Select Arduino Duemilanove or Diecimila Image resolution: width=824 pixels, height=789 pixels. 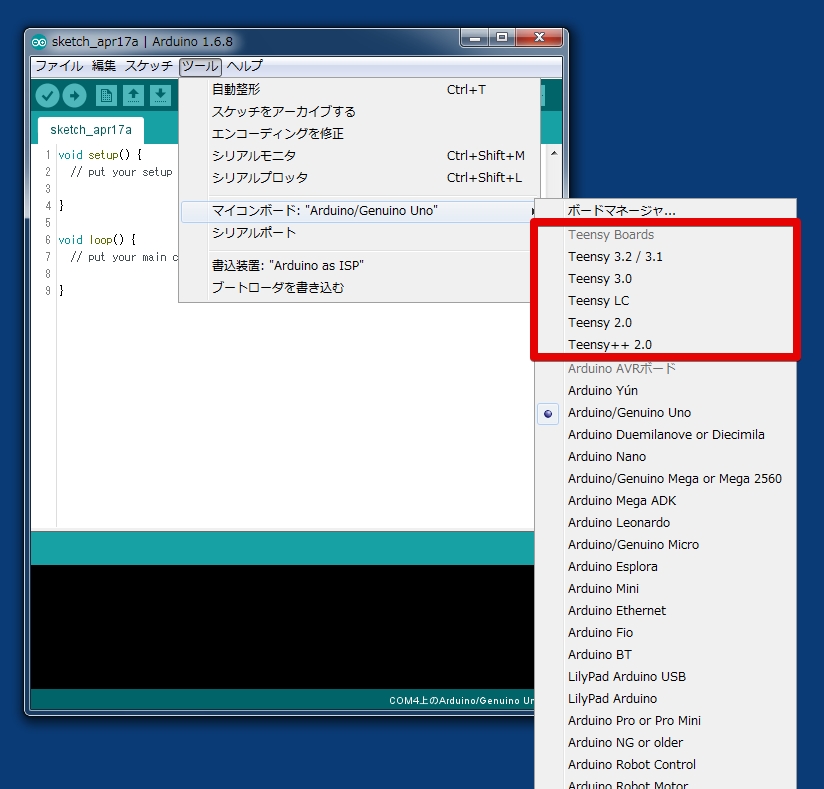pos(665,435)
